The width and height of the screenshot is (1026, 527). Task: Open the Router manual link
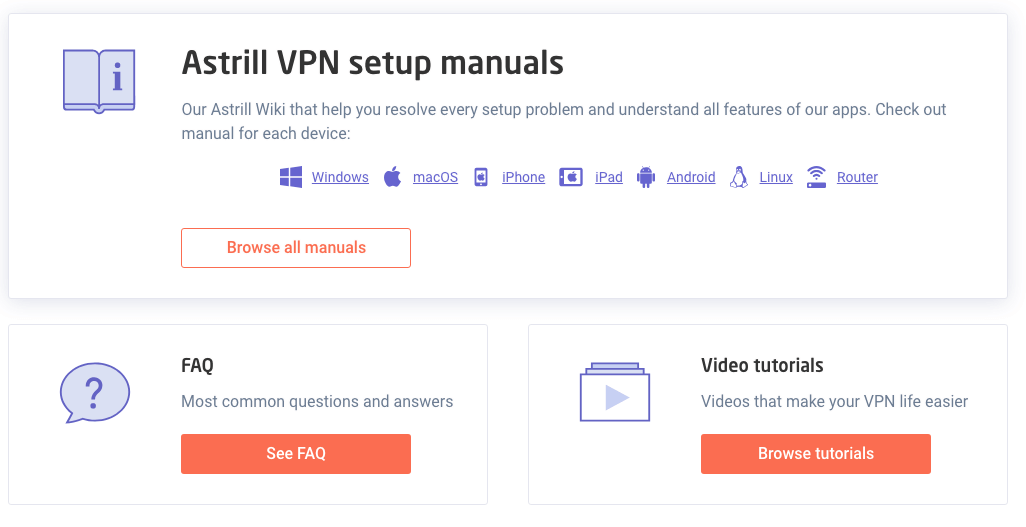coord(857,177)
